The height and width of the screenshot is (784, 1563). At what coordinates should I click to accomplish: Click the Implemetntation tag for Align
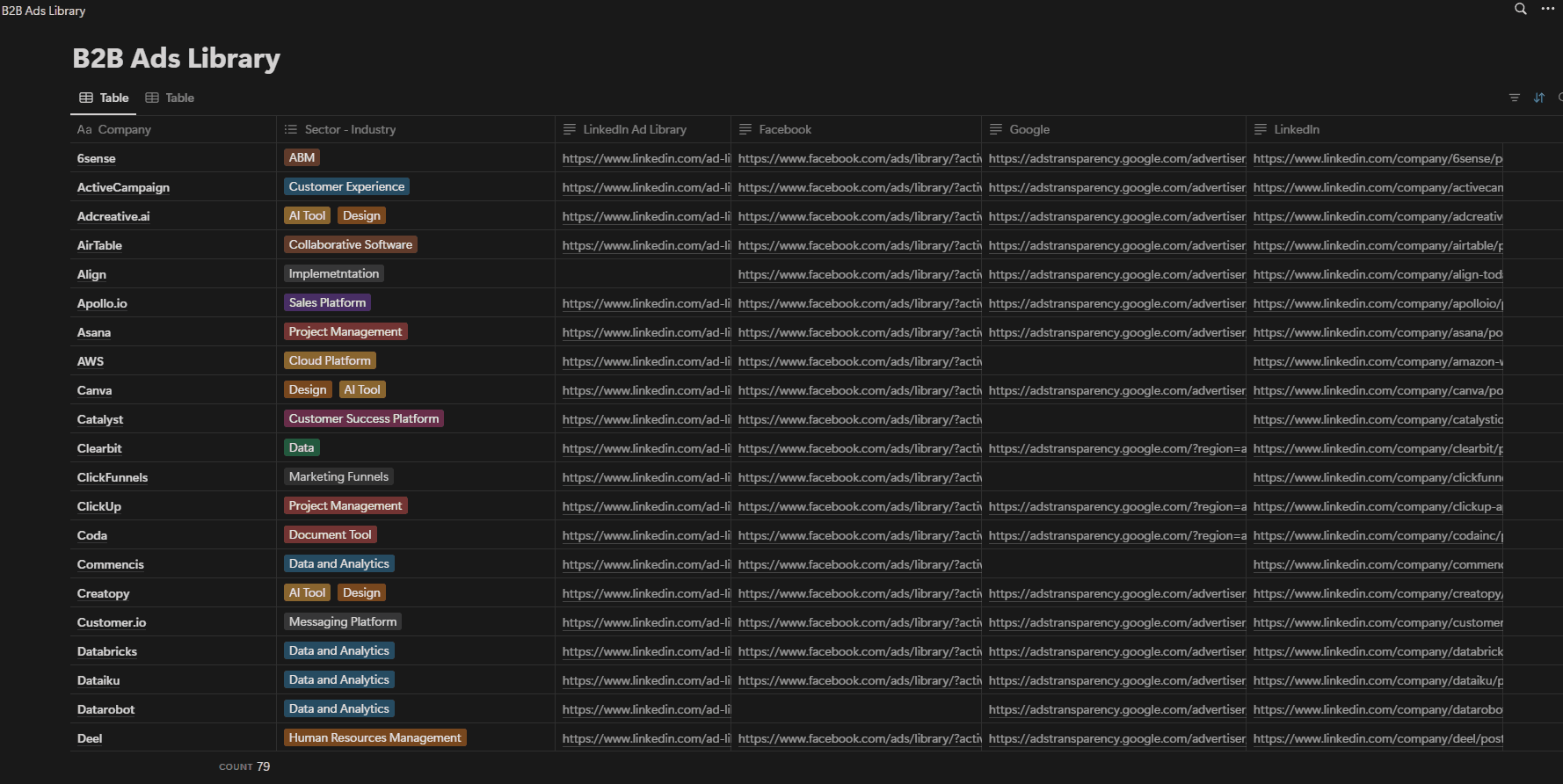coord(334,273)
